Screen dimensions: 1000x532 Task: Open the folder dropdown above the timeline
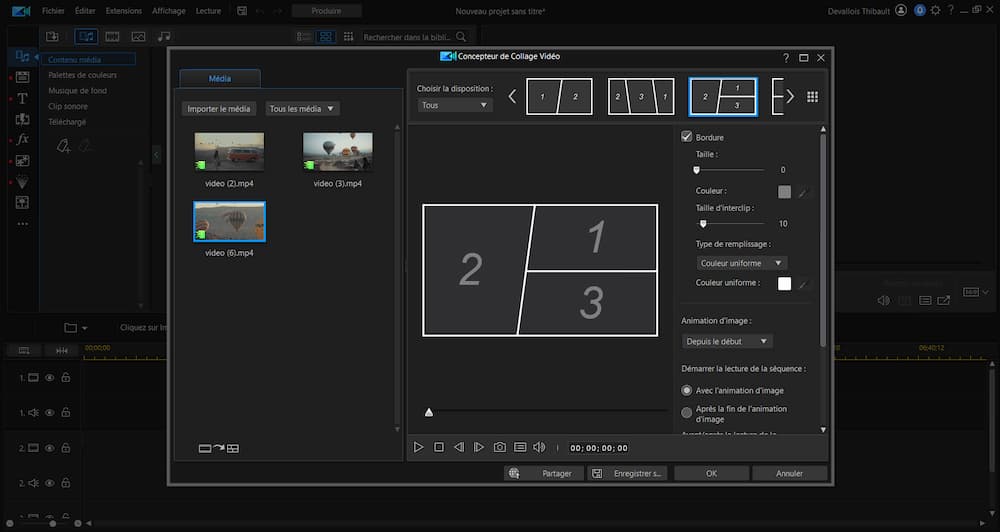[76, 328]
